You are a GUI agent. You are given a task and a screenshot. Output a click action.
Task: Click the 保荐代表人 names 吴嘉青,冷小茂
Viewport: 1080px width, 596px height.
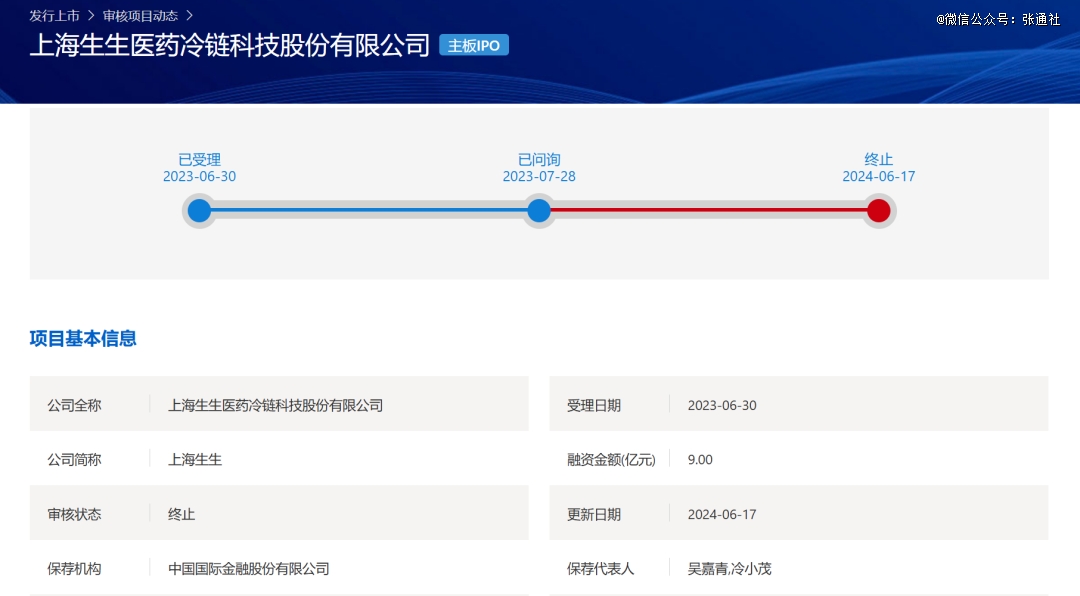pyautogui.click(x=729, y=568)
